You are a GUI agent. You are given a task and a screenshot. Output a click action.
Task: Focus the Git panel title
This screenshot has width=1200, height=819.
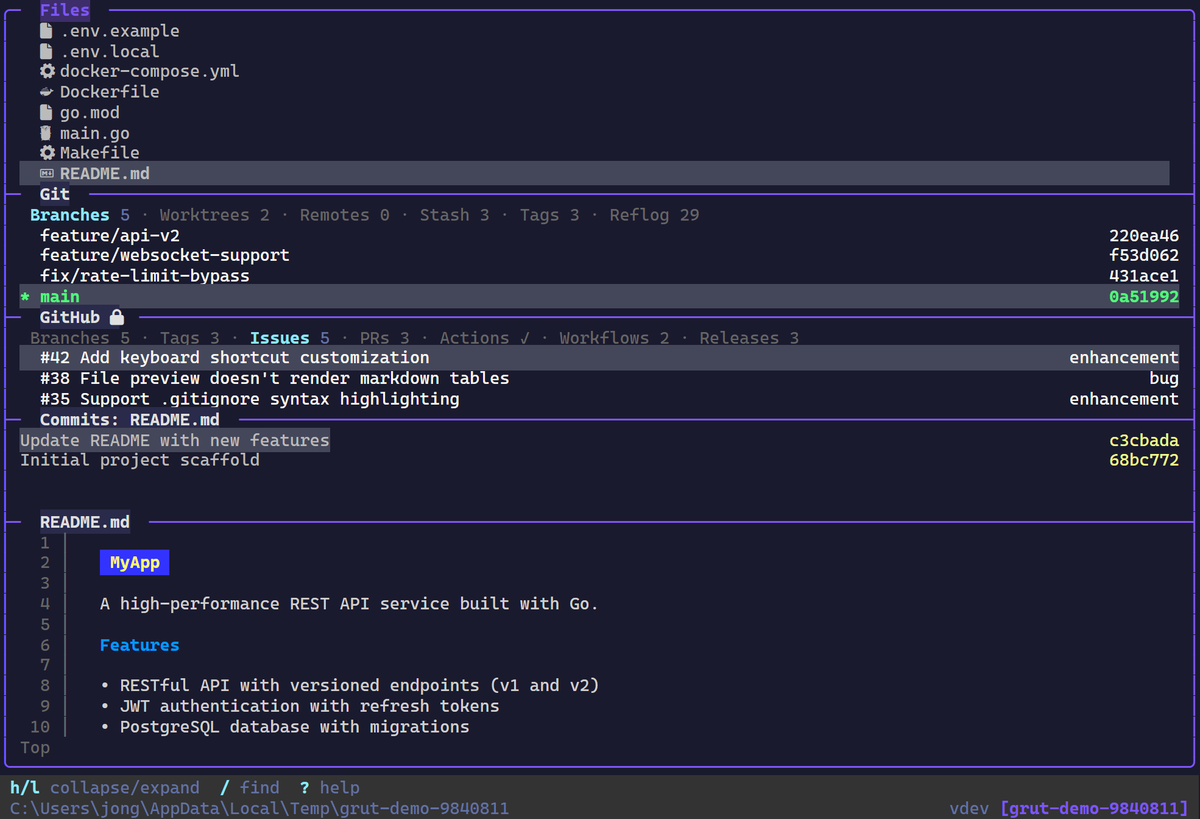click(x=55, y=194)
